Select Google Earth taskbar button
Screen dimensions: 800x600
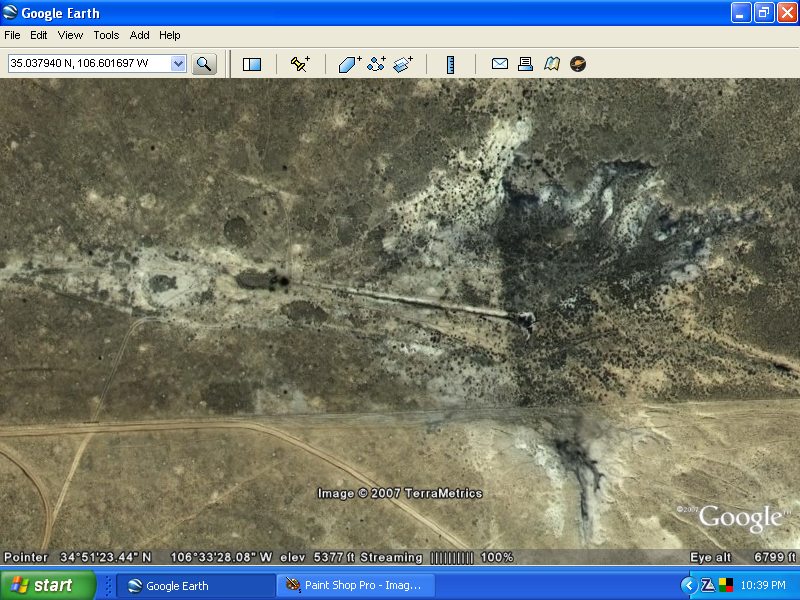196,586
